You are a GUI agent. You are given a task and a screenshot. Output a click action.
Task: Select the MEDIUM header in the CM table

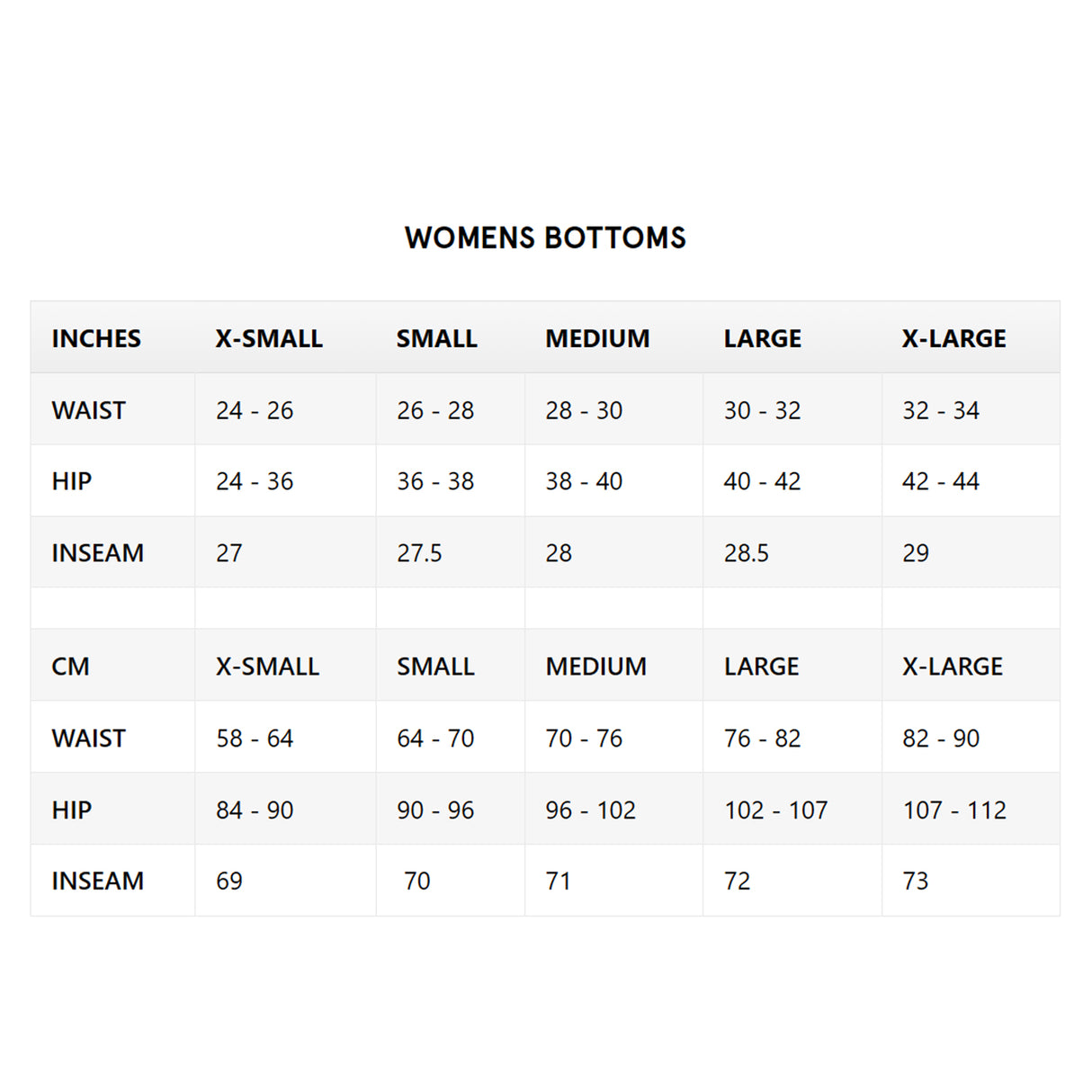(595, 667)
